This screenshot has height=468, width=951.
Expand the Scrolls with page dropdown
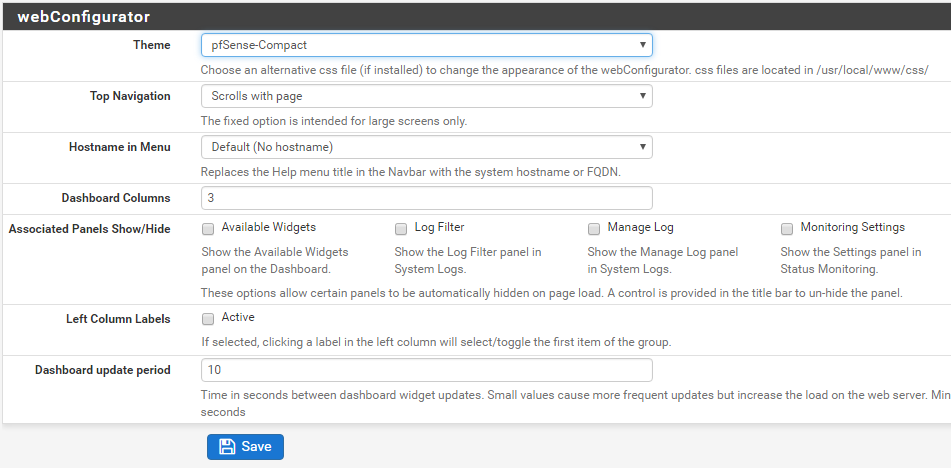click(426, 96)
